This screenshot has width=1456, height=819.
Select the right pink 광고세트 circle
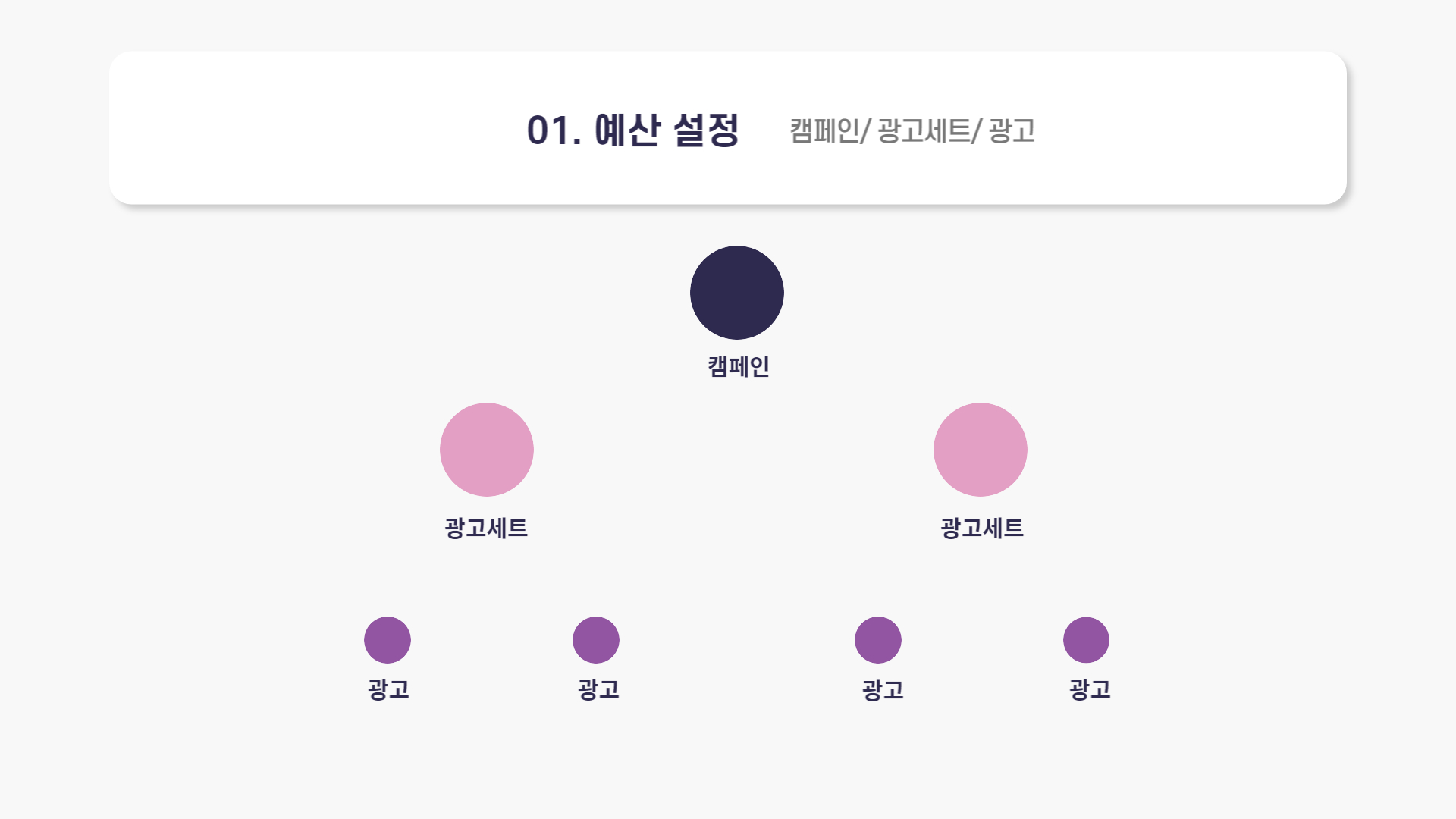click(981, 450)
